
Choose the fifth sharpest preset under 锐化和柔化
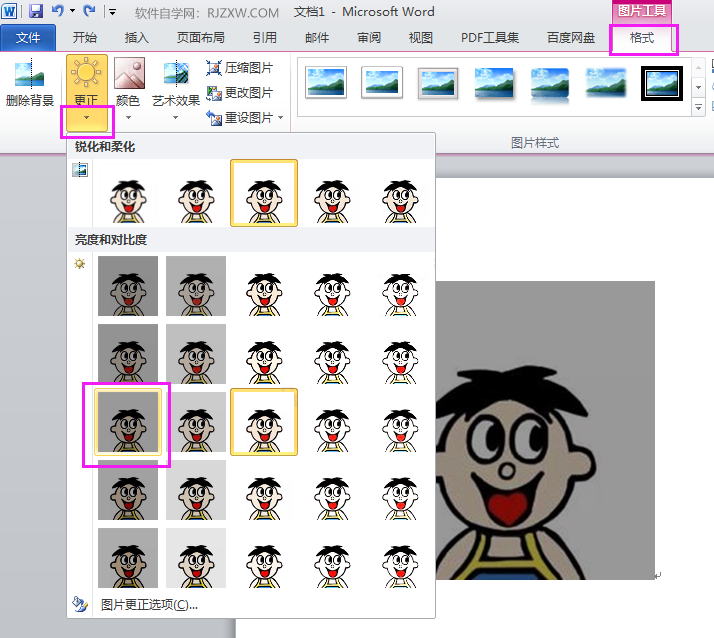pyautogui.click(x=401, y=193)
